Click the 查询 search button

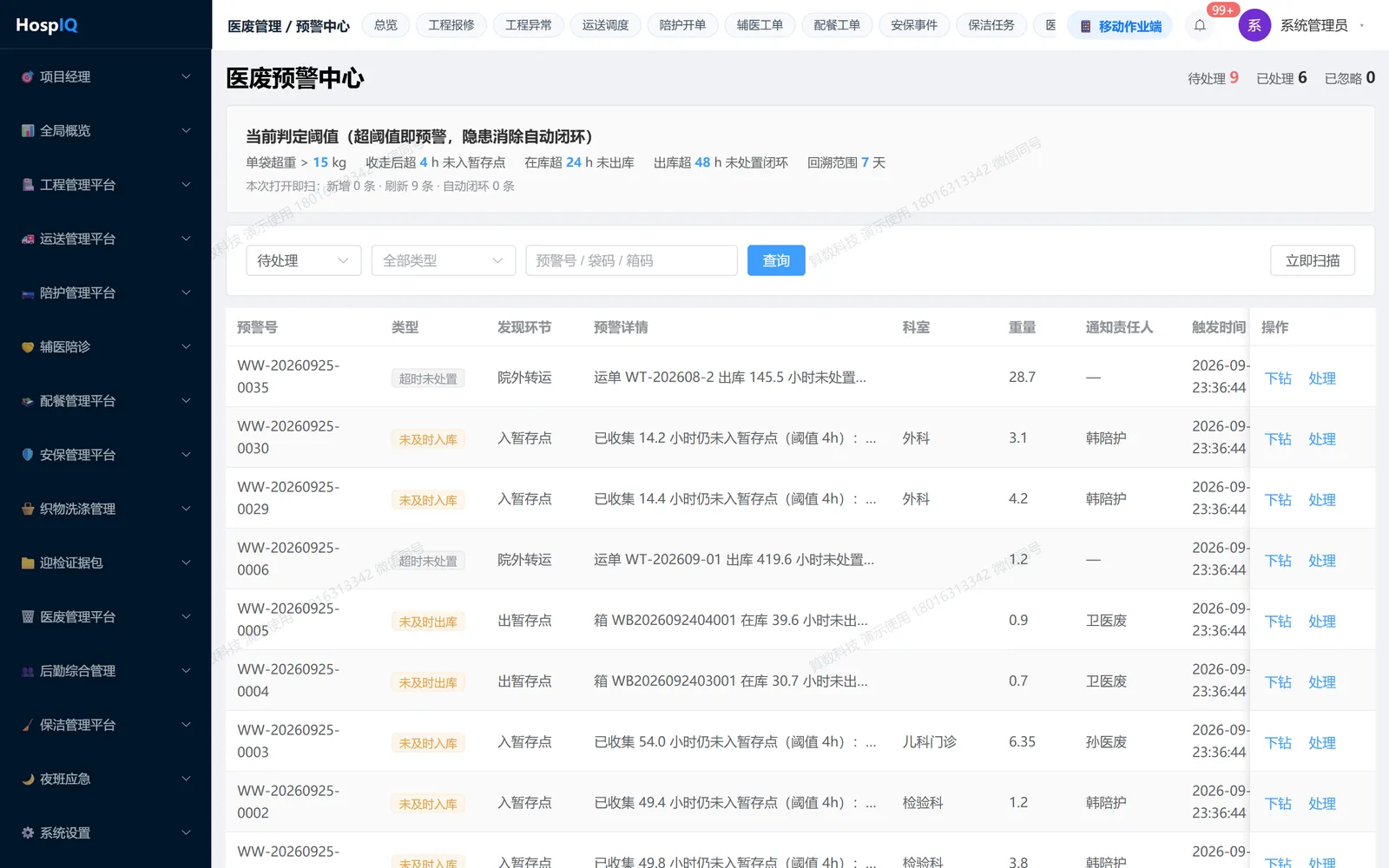(776, 260)
